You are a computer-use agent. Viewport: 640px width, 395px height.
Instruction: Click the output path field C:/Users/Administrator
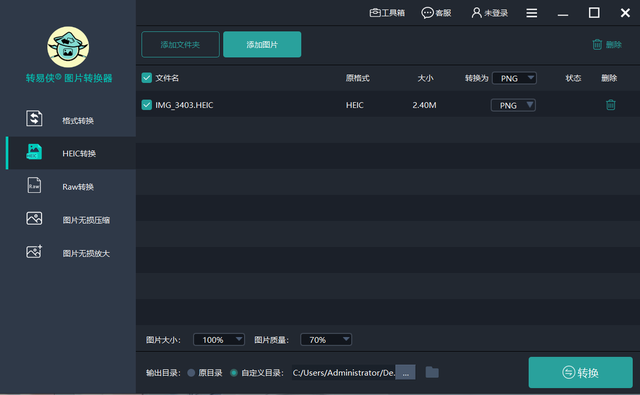343,373
